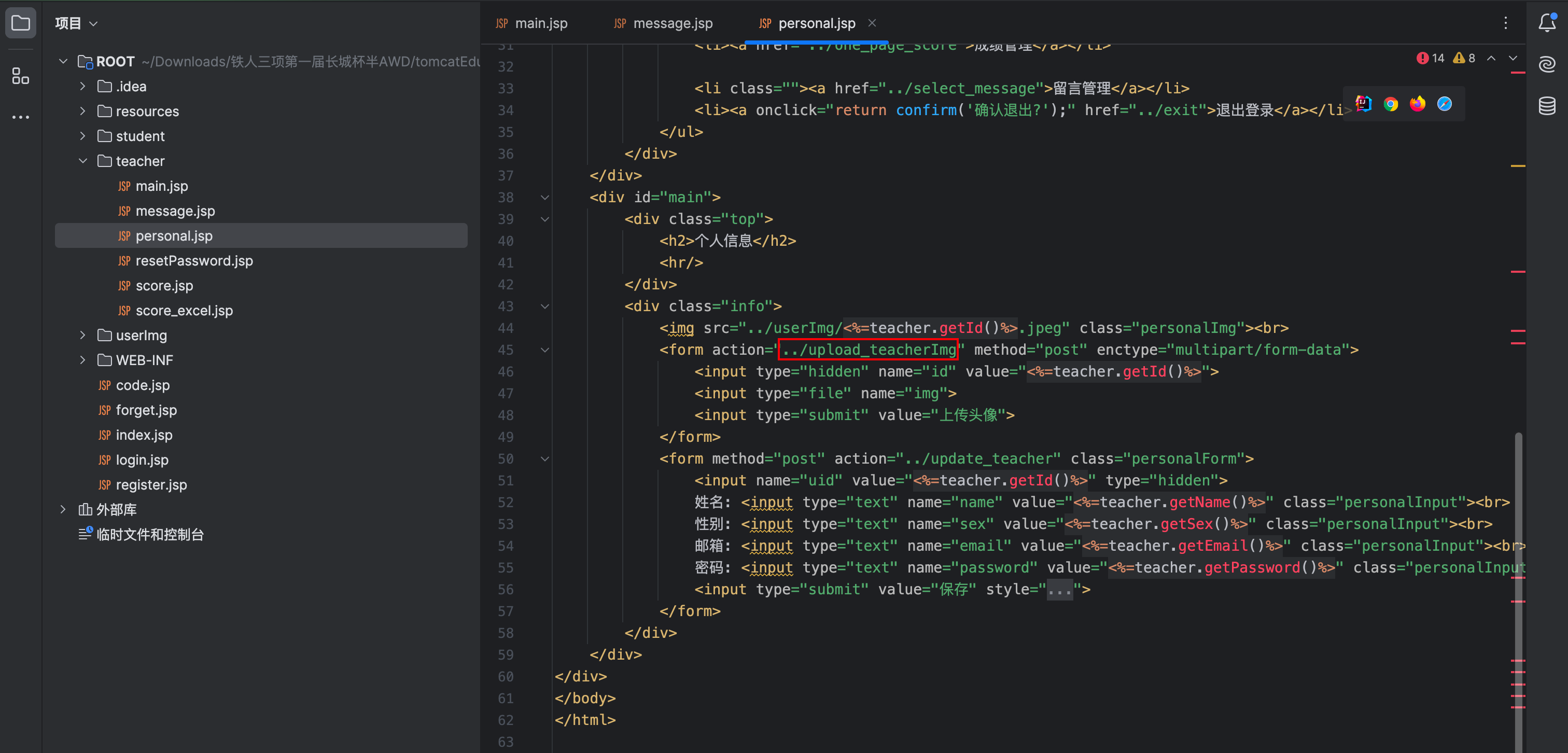1568x753 pixels.
Task: Click the settings/more options icon top right
Action: (1506, 23)
